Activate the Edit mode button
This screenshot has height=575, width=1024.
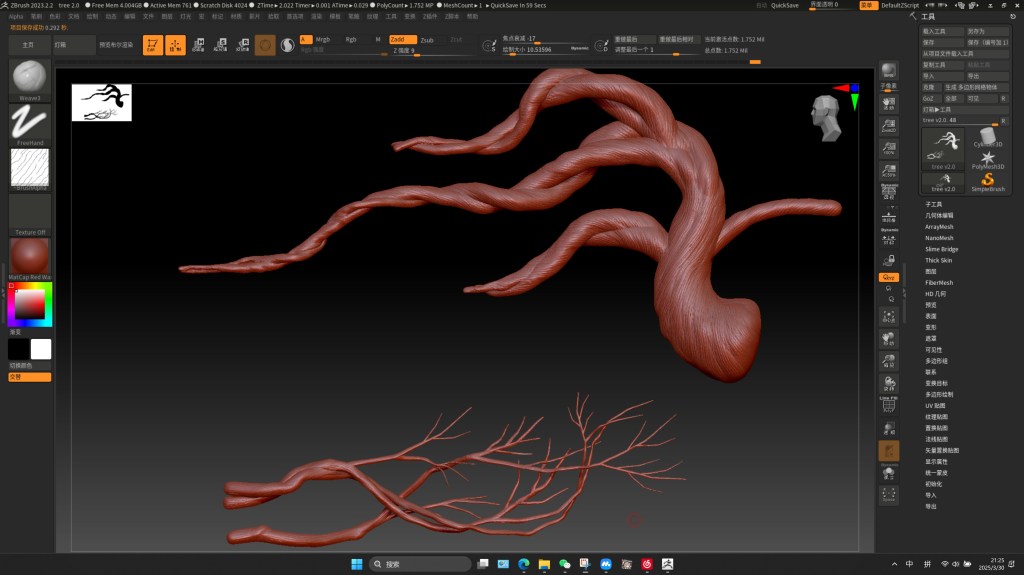click(152, 45)
